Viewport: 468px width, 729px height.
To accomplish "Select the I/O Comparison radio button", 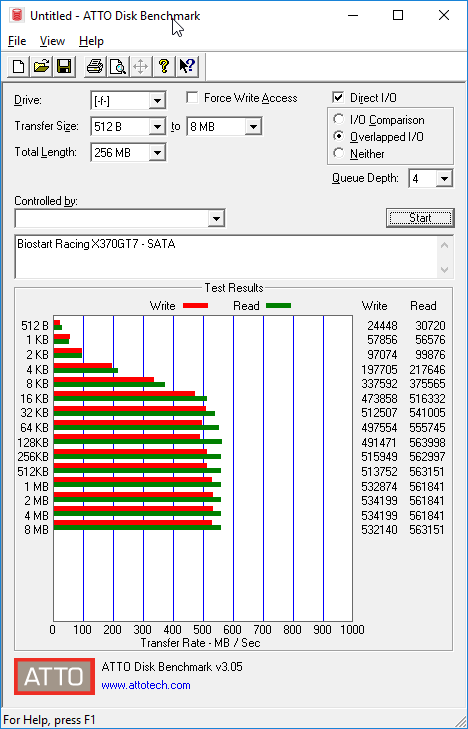I will coord(339,119).
